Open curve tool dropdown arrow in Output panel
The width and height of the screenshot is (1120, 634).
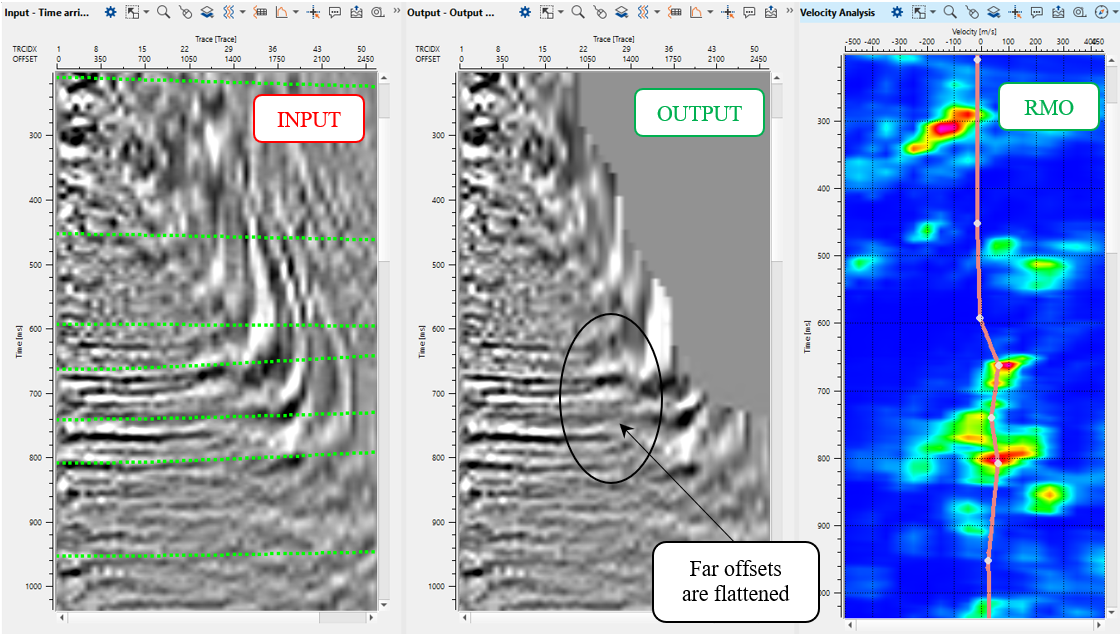point(711,13)
